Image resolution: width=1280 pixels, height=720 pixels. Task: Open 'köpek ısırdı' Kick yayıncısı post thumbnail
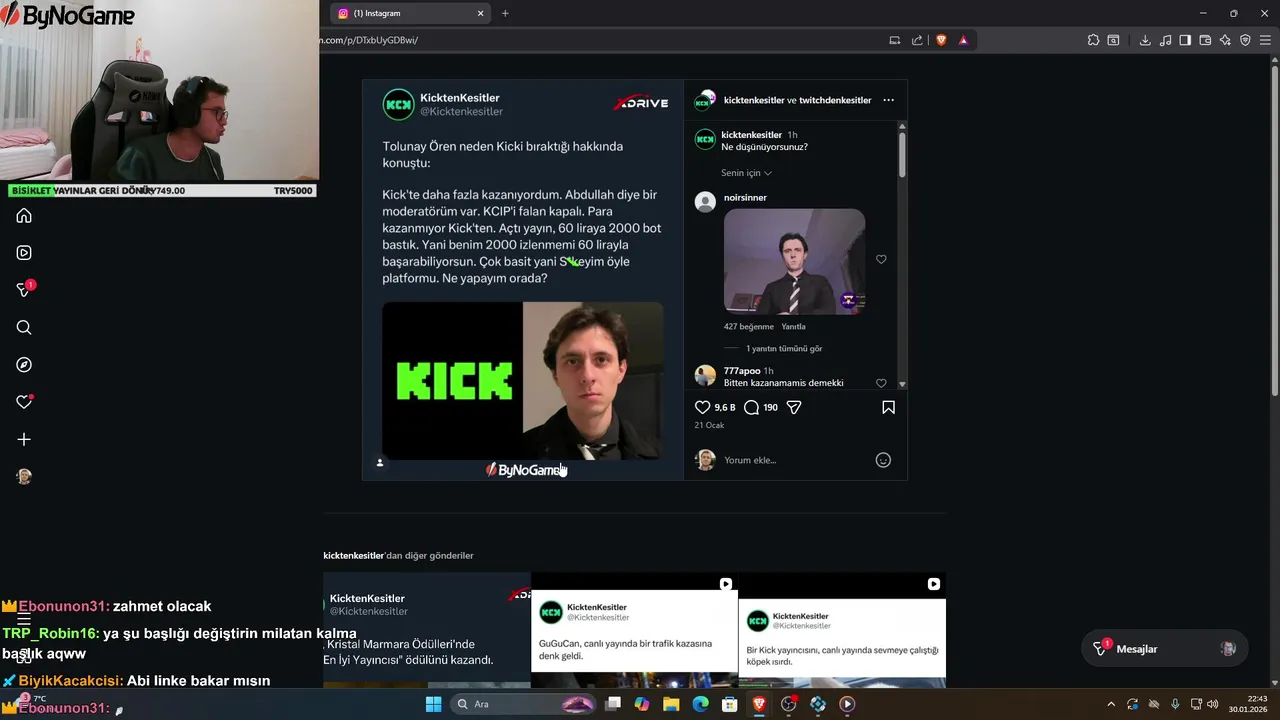pyautogui.click(x=842, y=630)
